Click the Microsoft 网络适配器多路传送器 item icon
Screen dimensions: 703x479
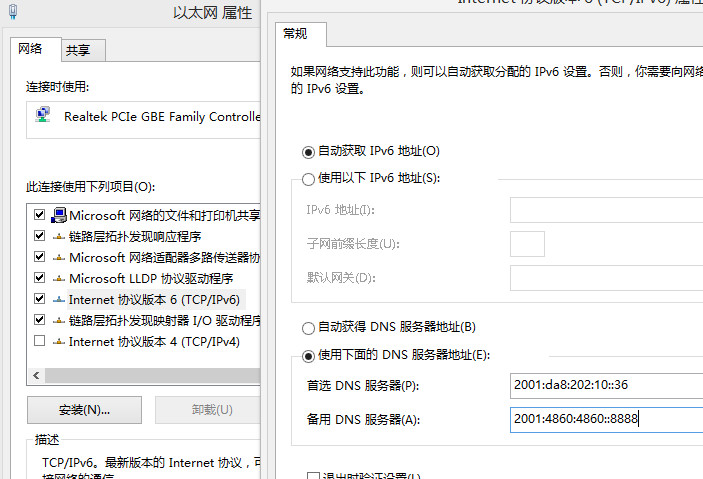click(59, 257)
